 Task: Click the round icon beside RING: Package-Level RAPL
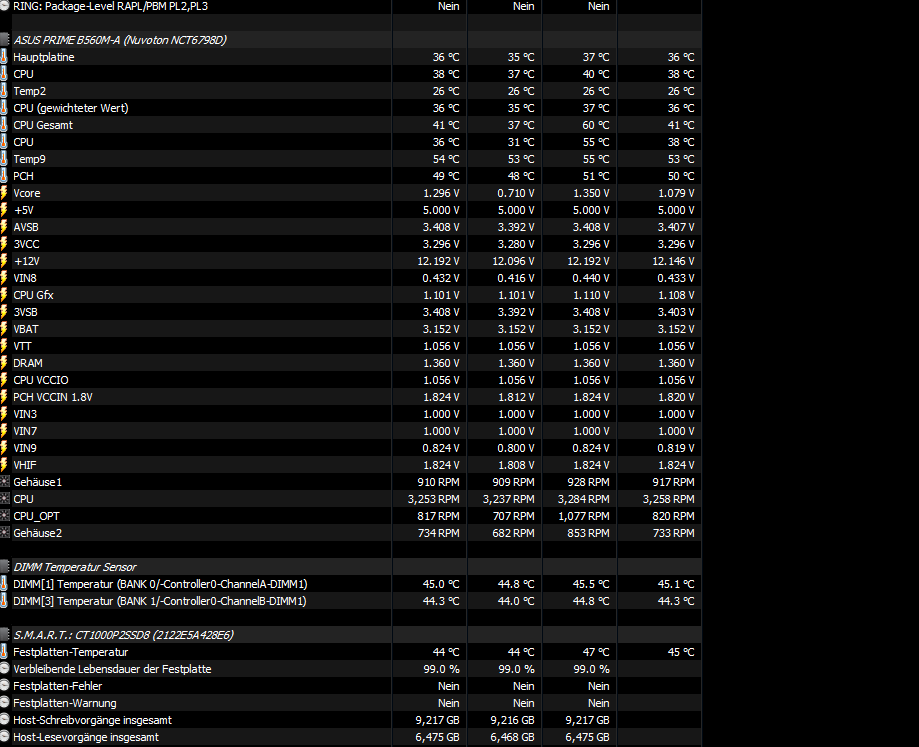tap(5, 6)
